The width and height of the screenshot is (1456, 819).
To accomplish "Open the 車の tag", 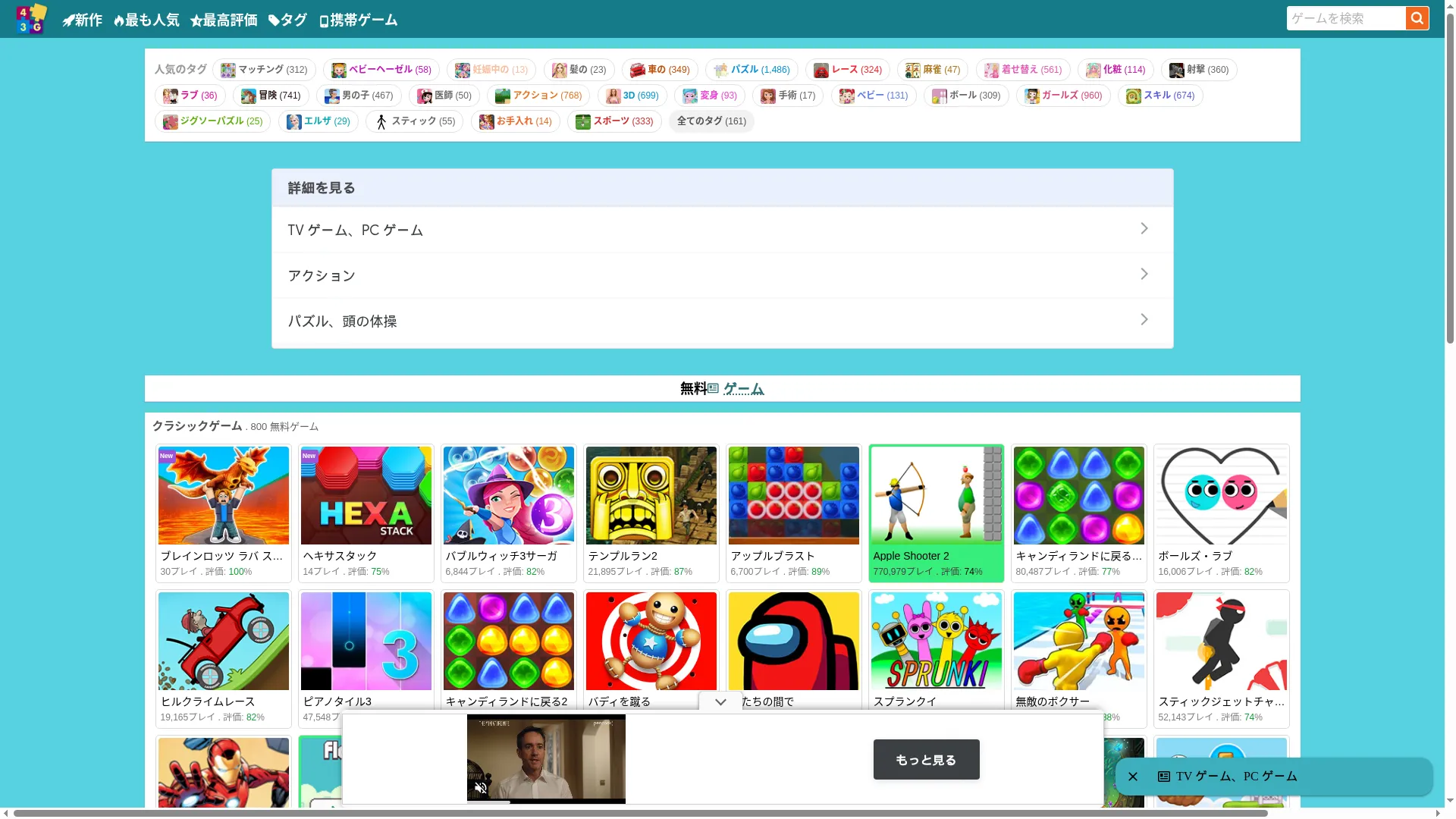I will pos(659,70).
